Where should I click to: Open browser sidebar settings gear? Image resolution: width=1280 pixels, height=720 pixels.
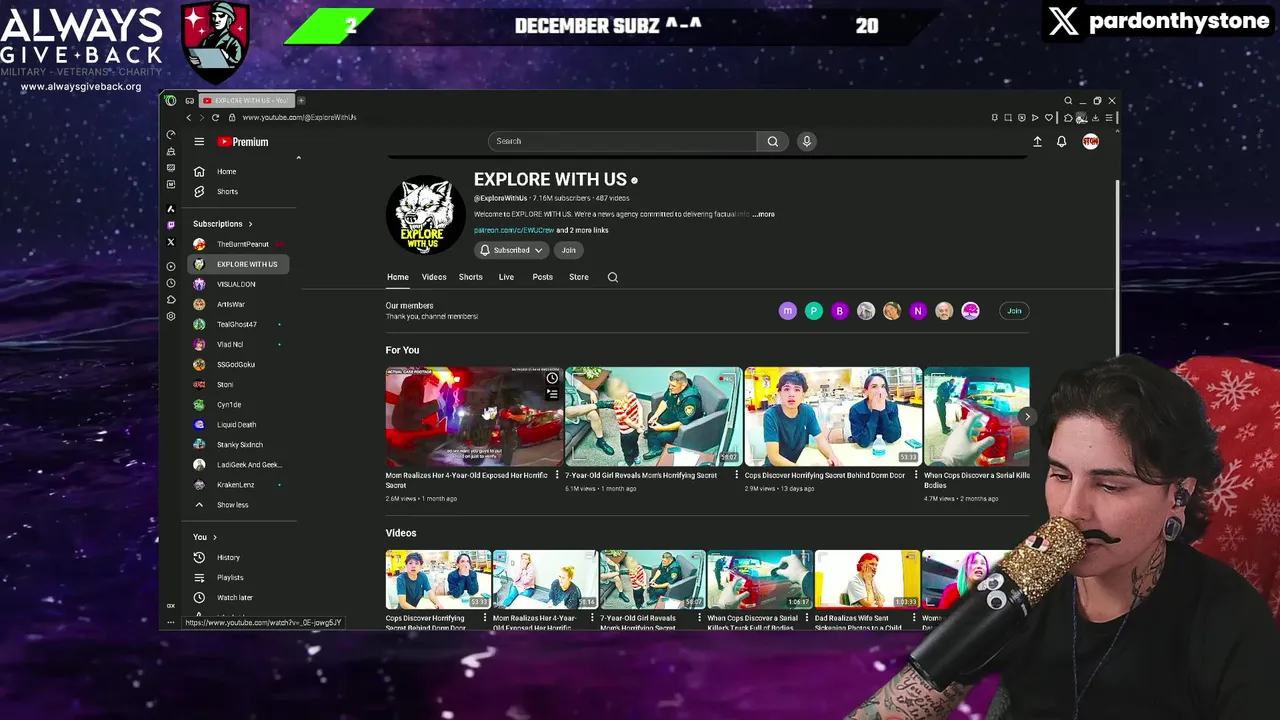(171, 316)
